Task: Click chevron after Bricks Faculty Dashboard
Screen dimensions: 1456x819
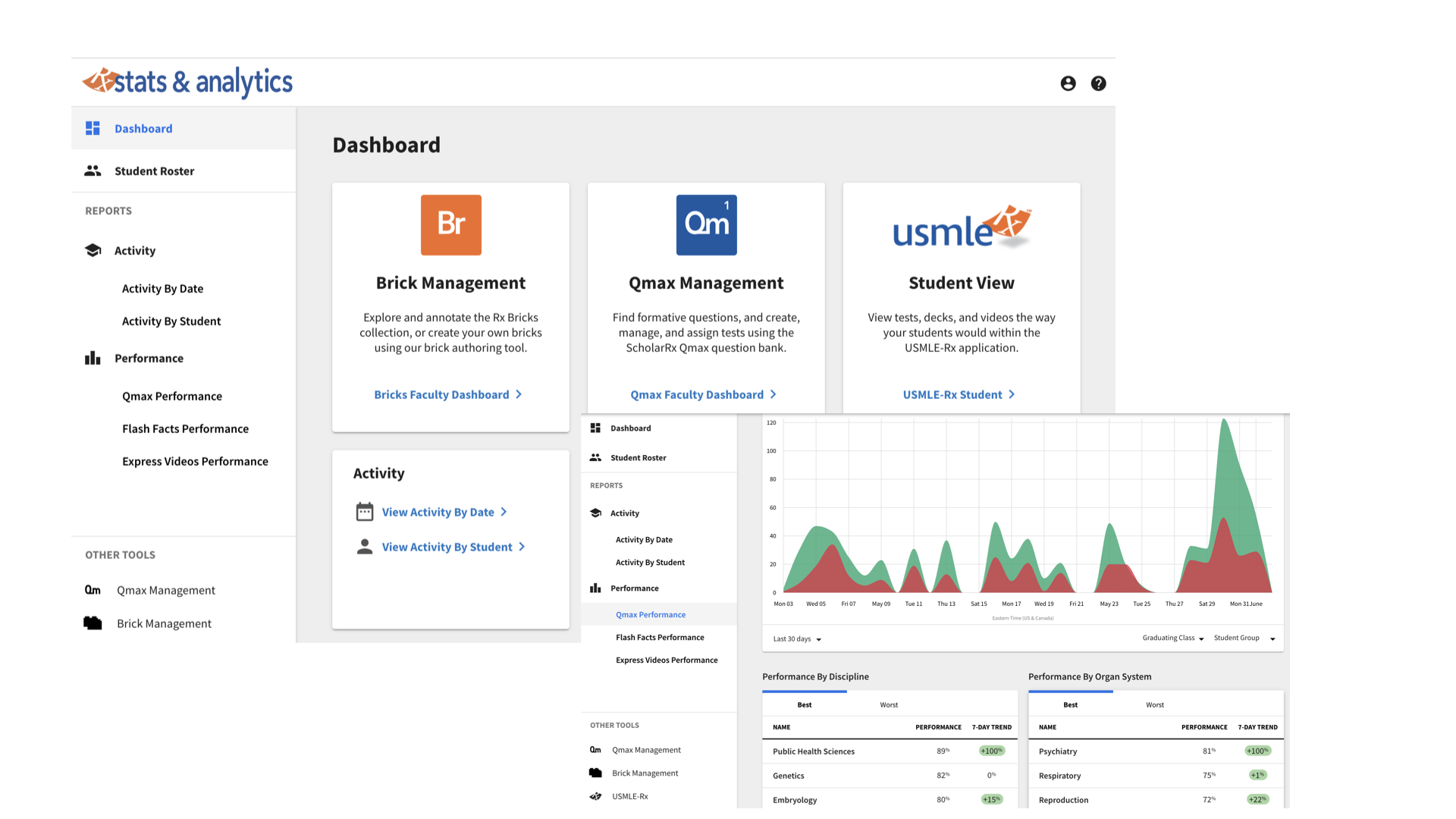Action: tap(519, 394)
